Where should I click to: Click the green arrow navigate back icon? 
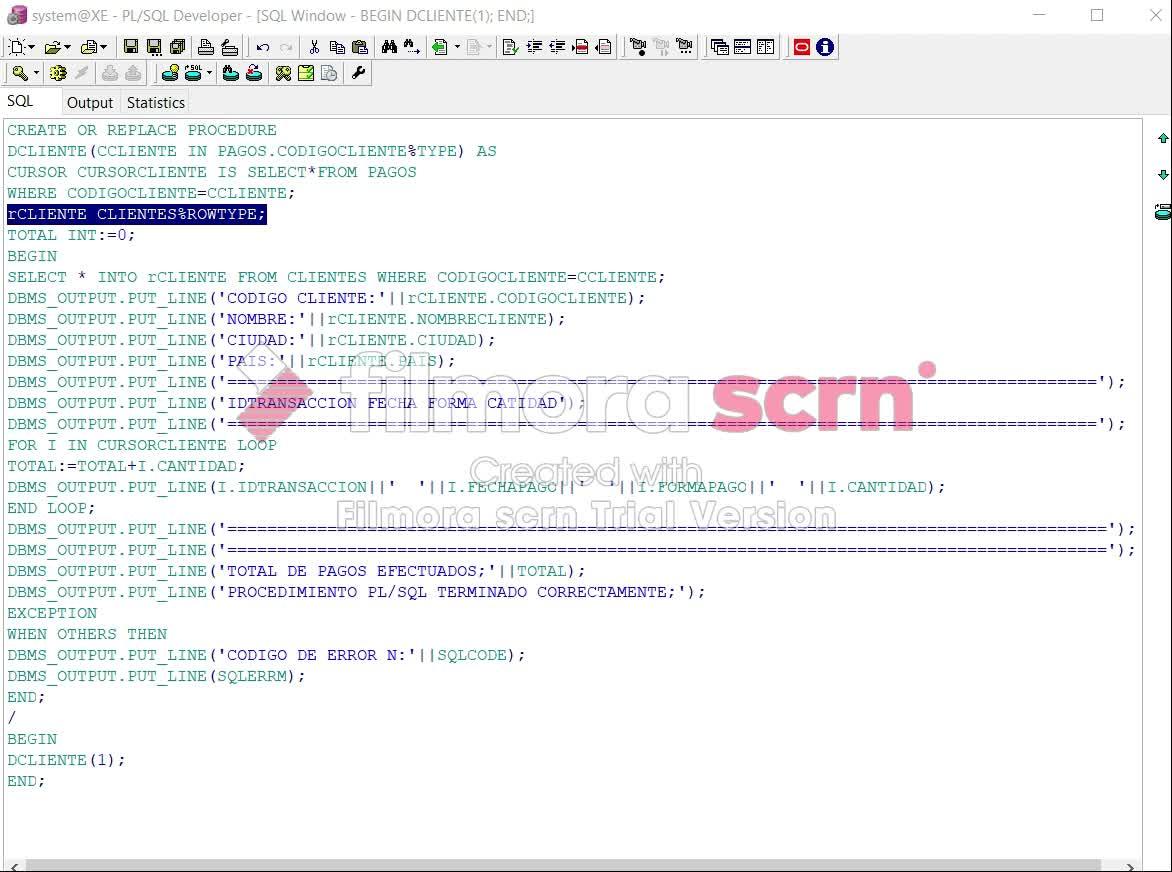tap(440, 47)
